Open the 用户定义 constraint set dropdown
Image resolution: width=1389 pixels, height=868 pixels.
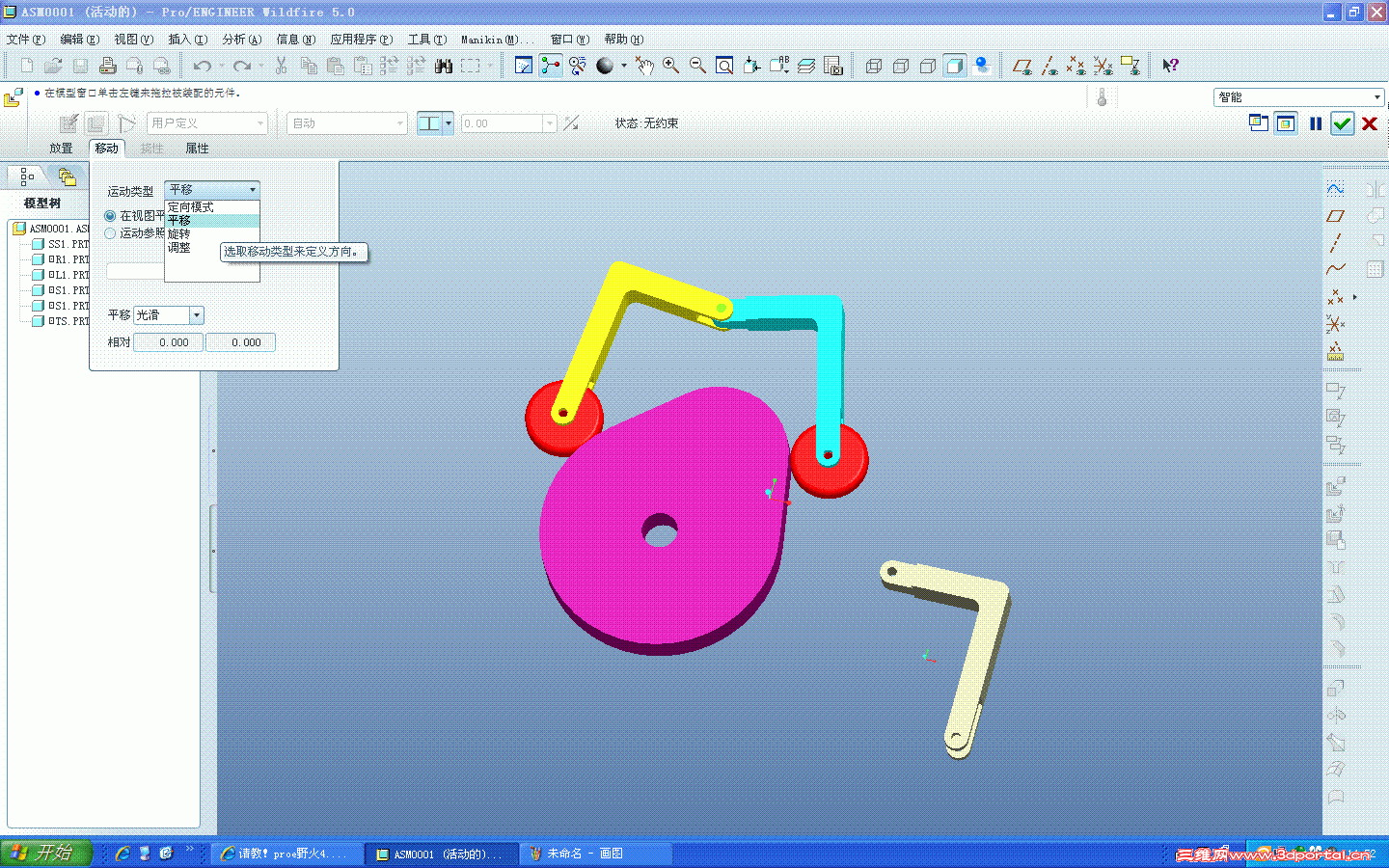click(x=206, y=123)
